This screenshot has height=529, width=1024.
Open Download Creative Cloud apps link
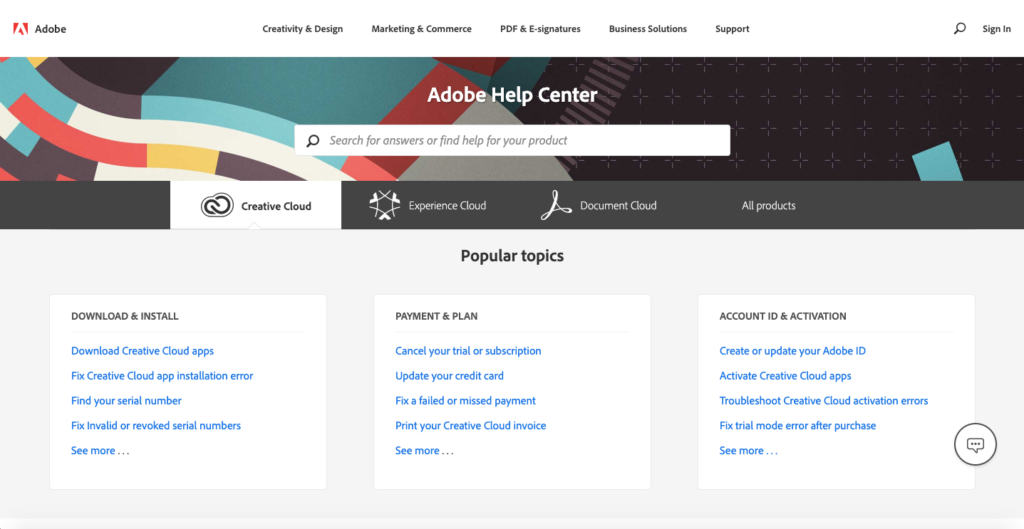[142, 351]
